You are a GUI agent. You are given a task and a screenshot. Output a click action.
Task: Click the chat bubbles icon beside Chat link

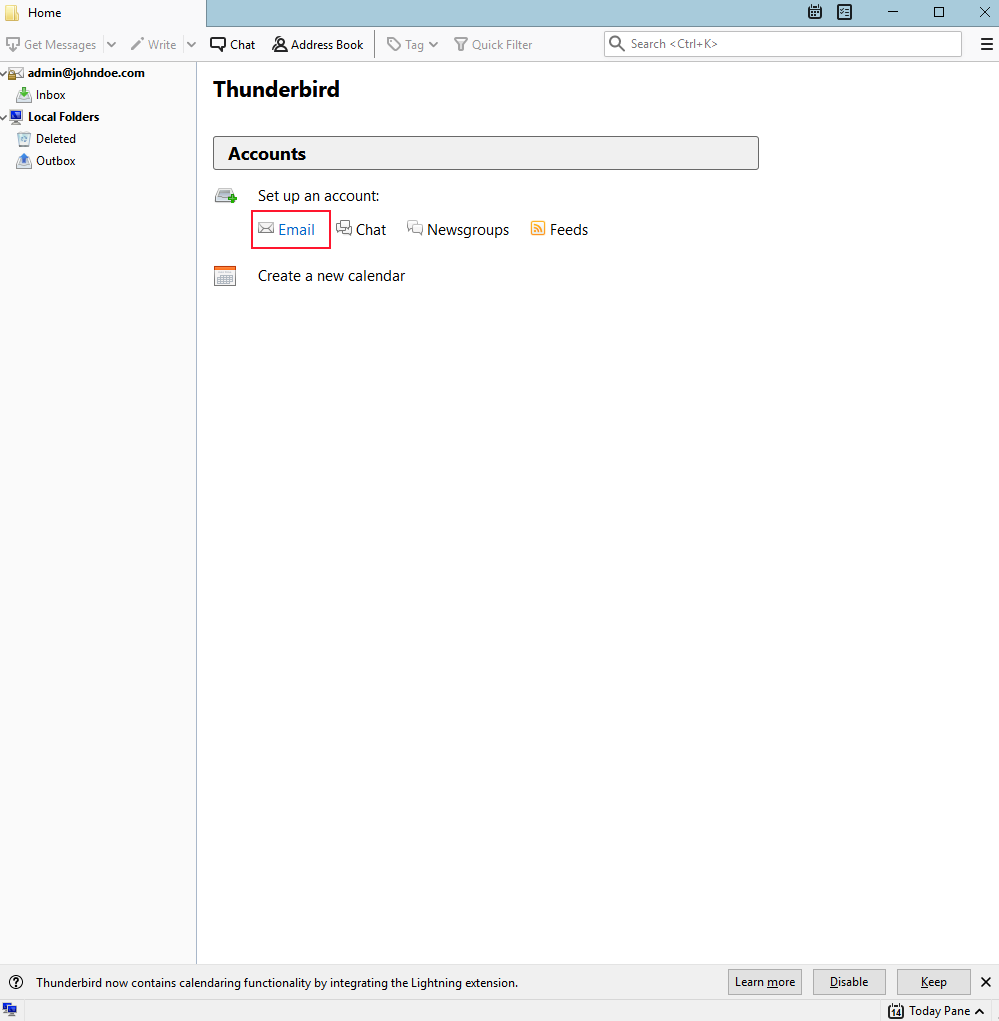[x=344, y=228]
